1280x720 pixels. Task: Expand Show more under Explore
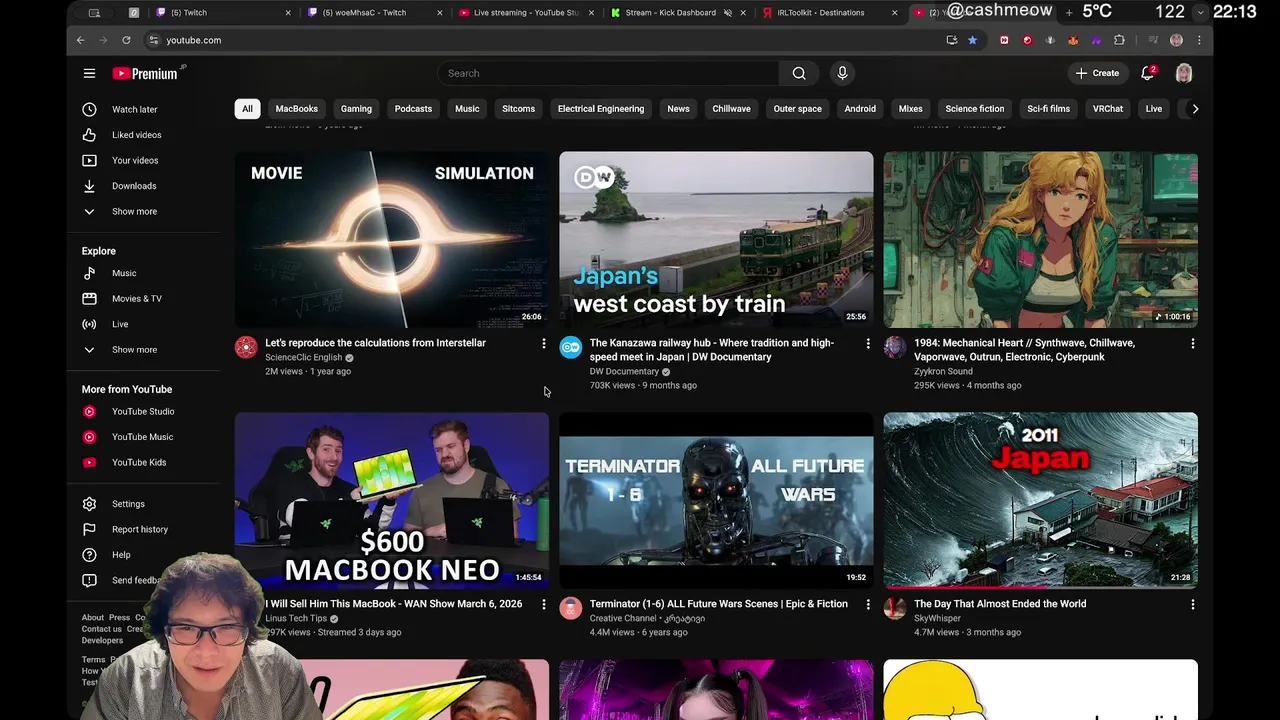[134, 349]
